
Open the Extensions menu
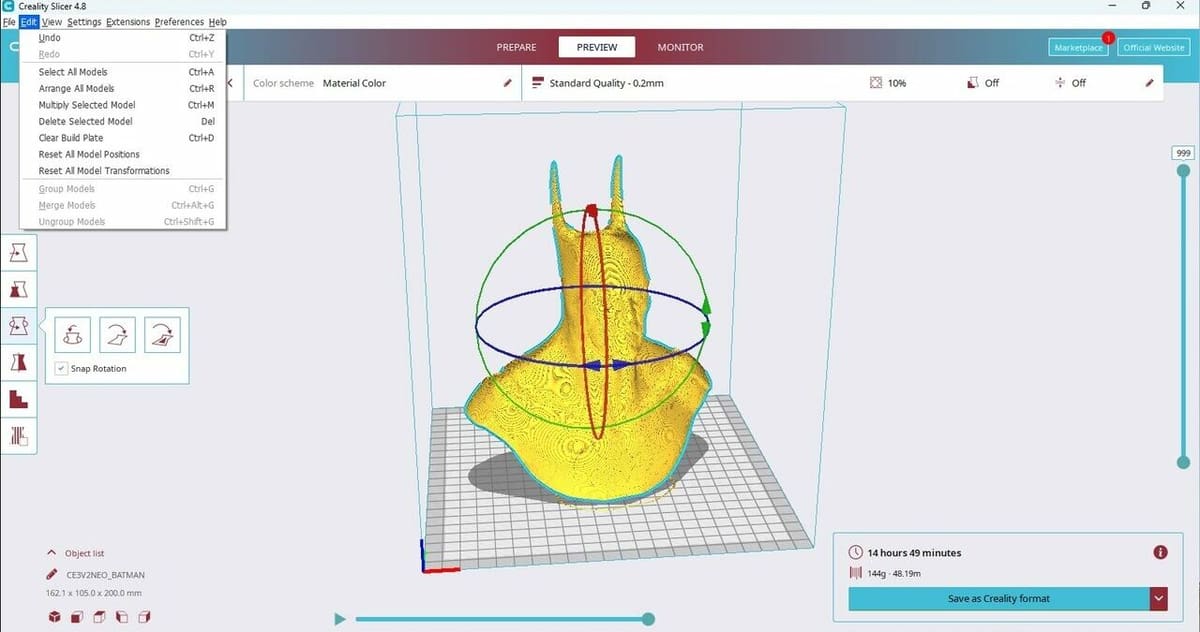[x=128, y=22]
